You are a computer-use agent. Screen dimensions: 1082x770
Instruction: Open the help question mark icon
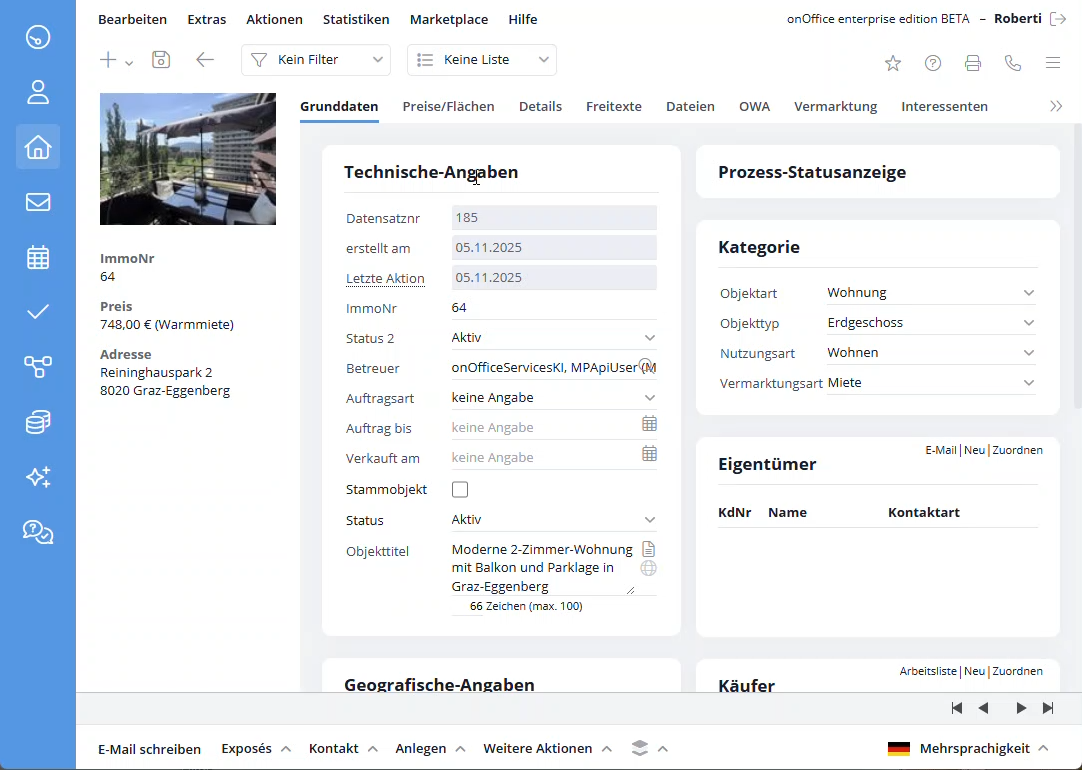click(x=933, y=62)
